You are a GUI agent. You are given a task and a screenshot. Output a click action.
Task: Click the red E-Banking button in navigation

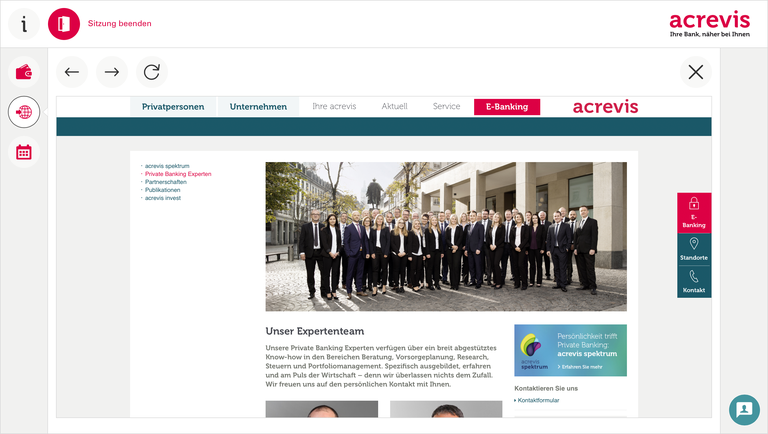click(x=507, y=107)
